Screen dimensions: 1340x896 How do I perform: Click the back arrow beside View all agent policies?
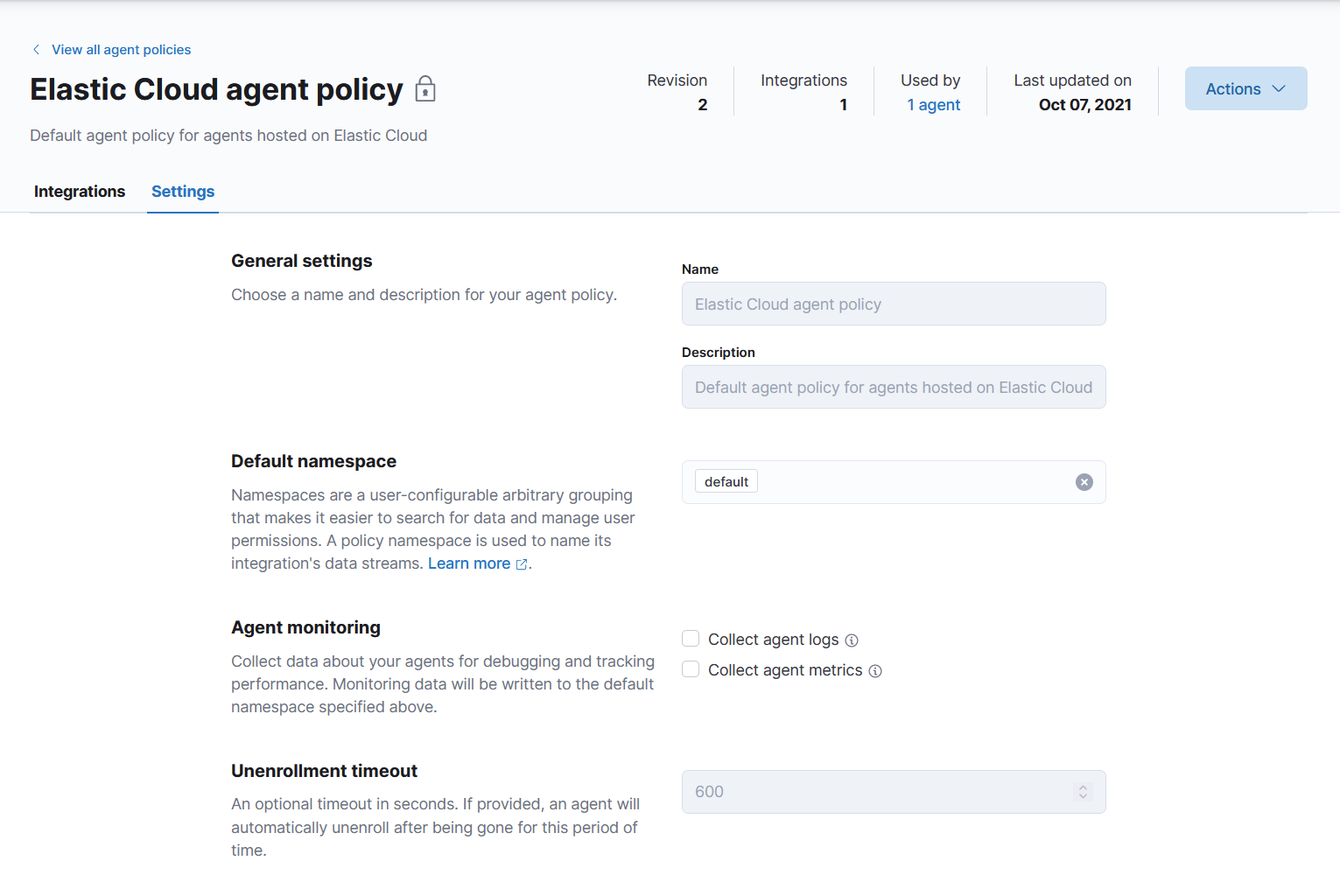pyautogui.click(x=35, y=50)
